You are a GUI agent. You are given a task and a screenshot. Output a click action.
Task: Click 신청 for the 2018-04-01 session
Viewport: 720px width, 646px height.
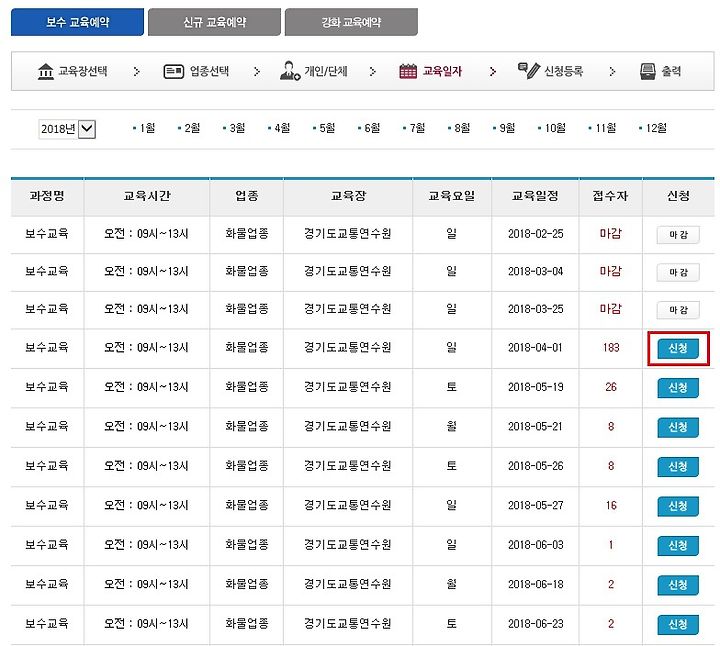click(x=678, y=348)
